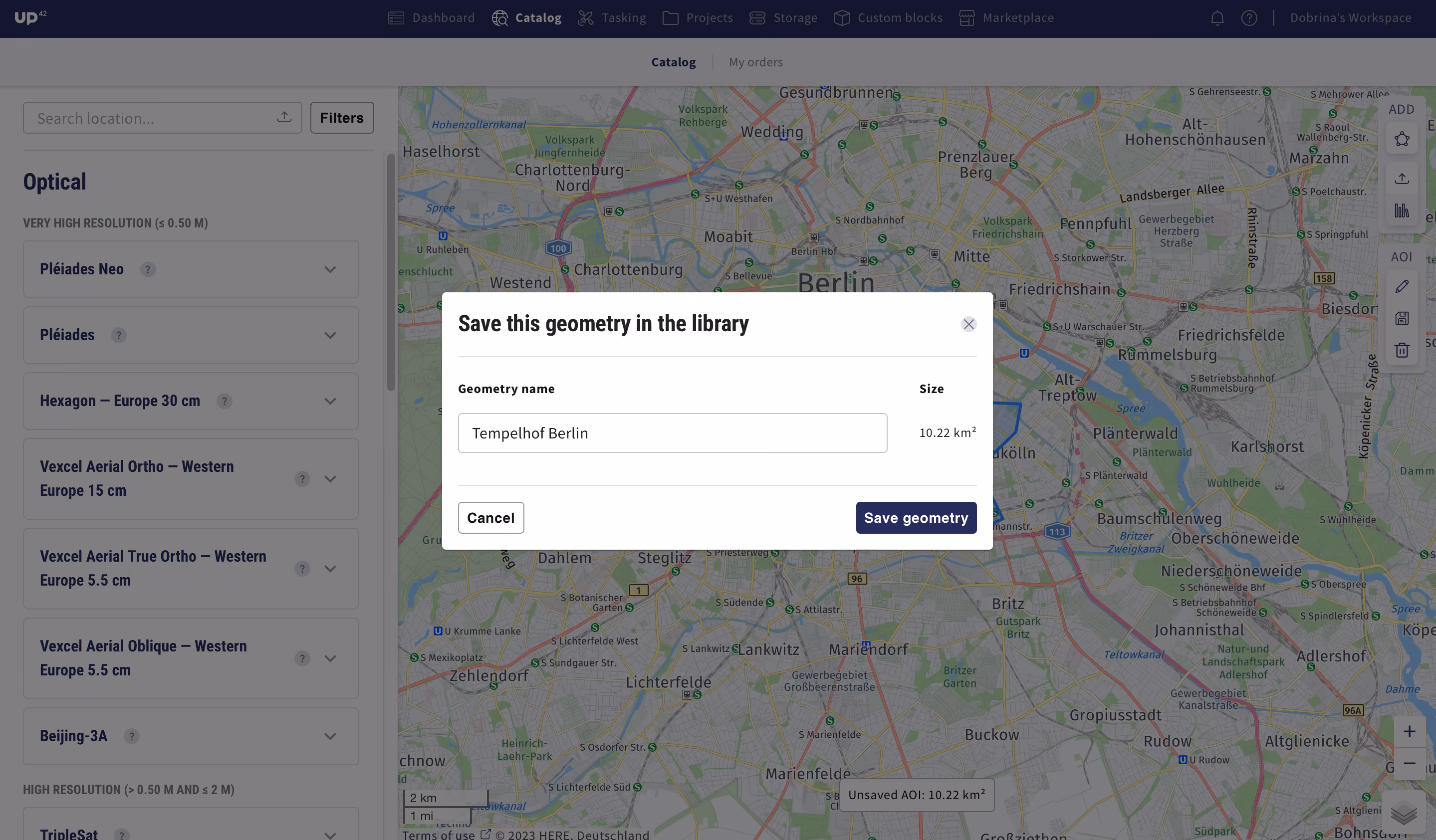
Task: Click Cancel in the dialog
Action: coord(490,518)
